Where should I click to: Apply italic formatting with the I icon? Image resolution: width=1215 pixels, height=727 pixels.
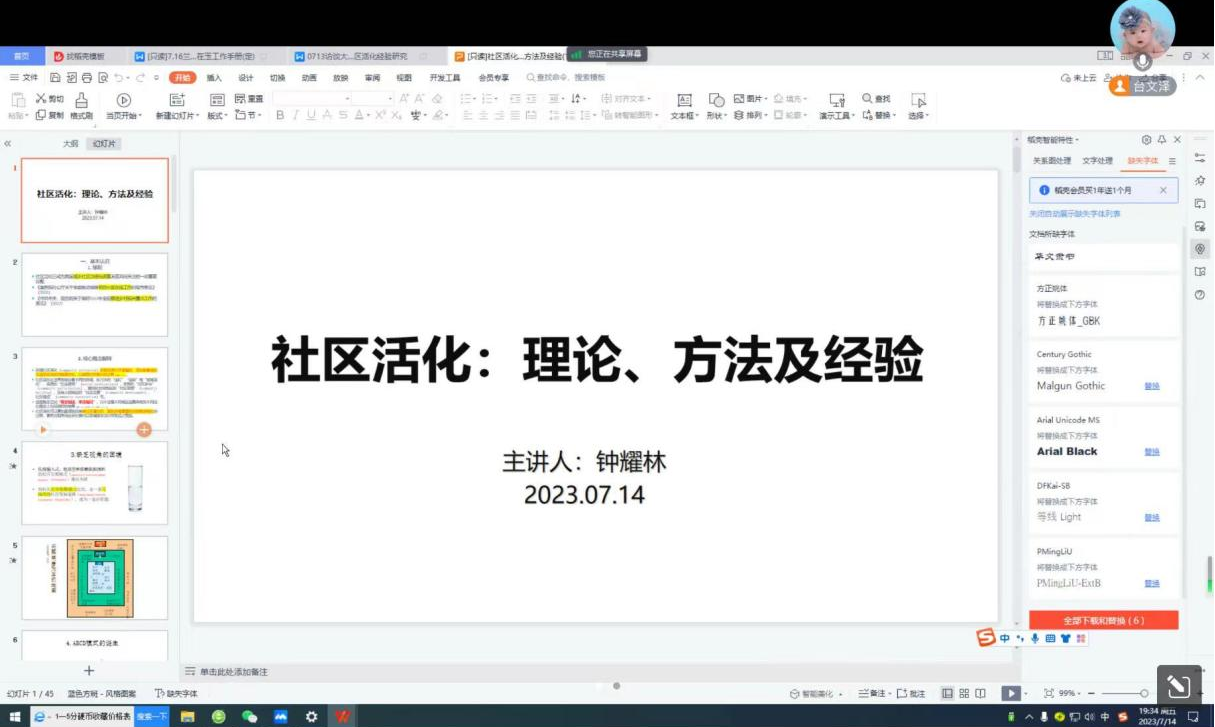[x=296, y=115]
